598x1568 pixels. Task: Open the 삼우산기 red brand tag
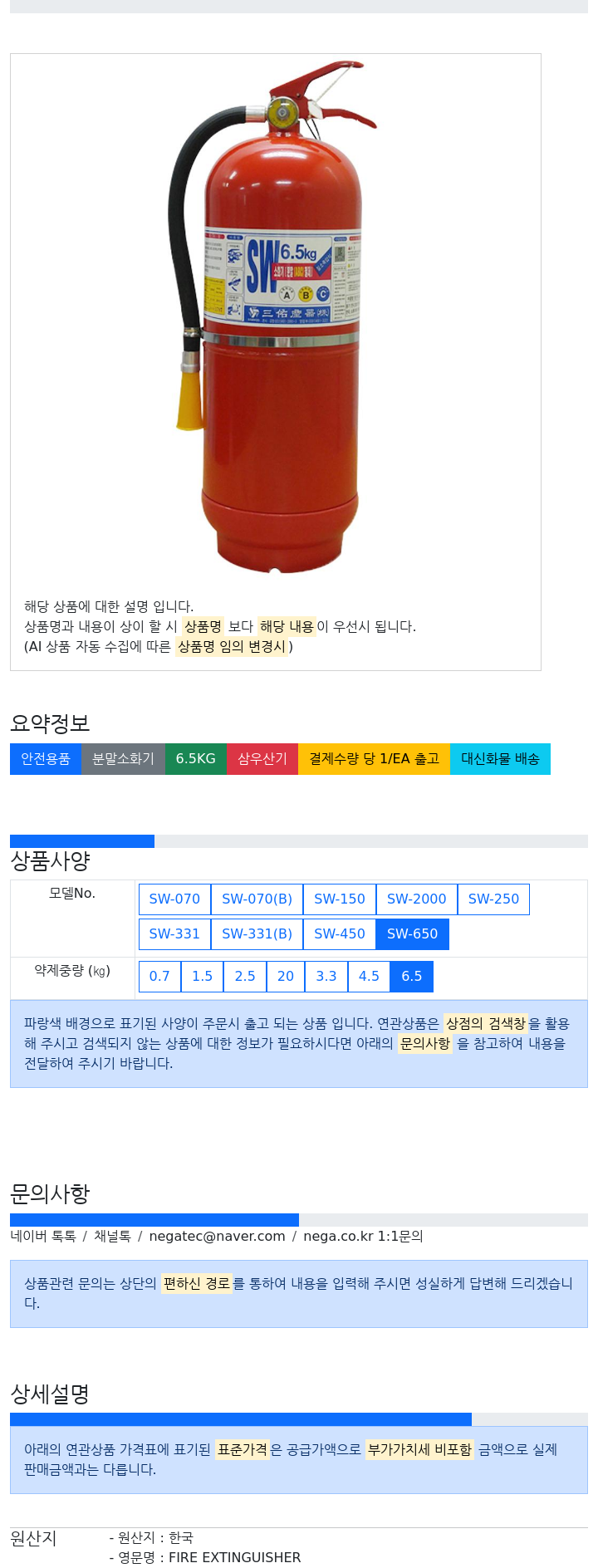pyautogui.click(x=262, y=759)
